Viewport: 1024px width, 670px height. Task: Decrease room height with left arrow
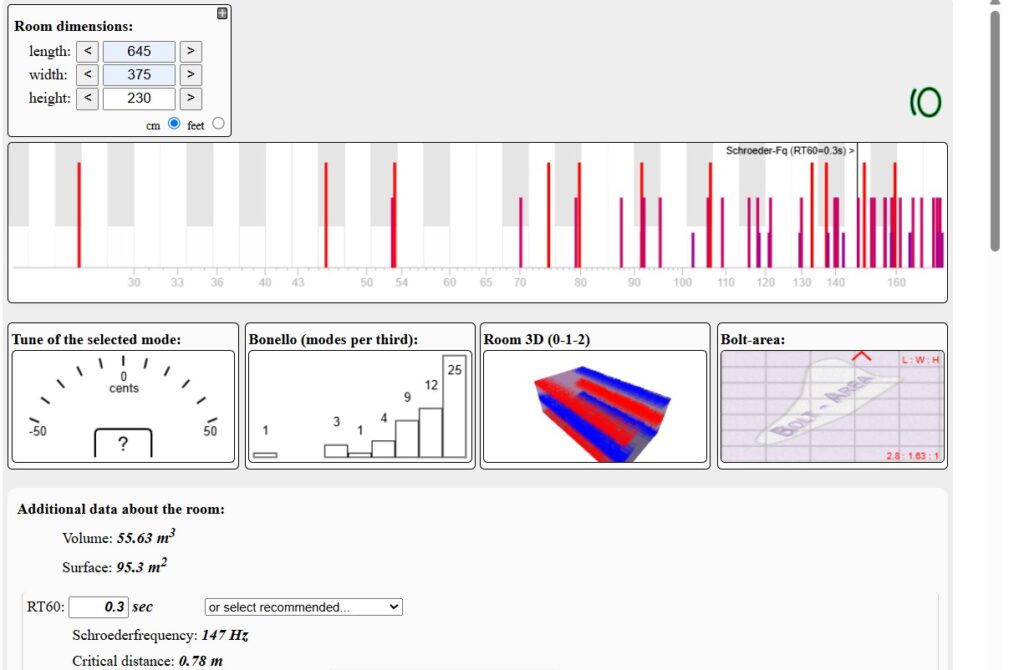88,98
